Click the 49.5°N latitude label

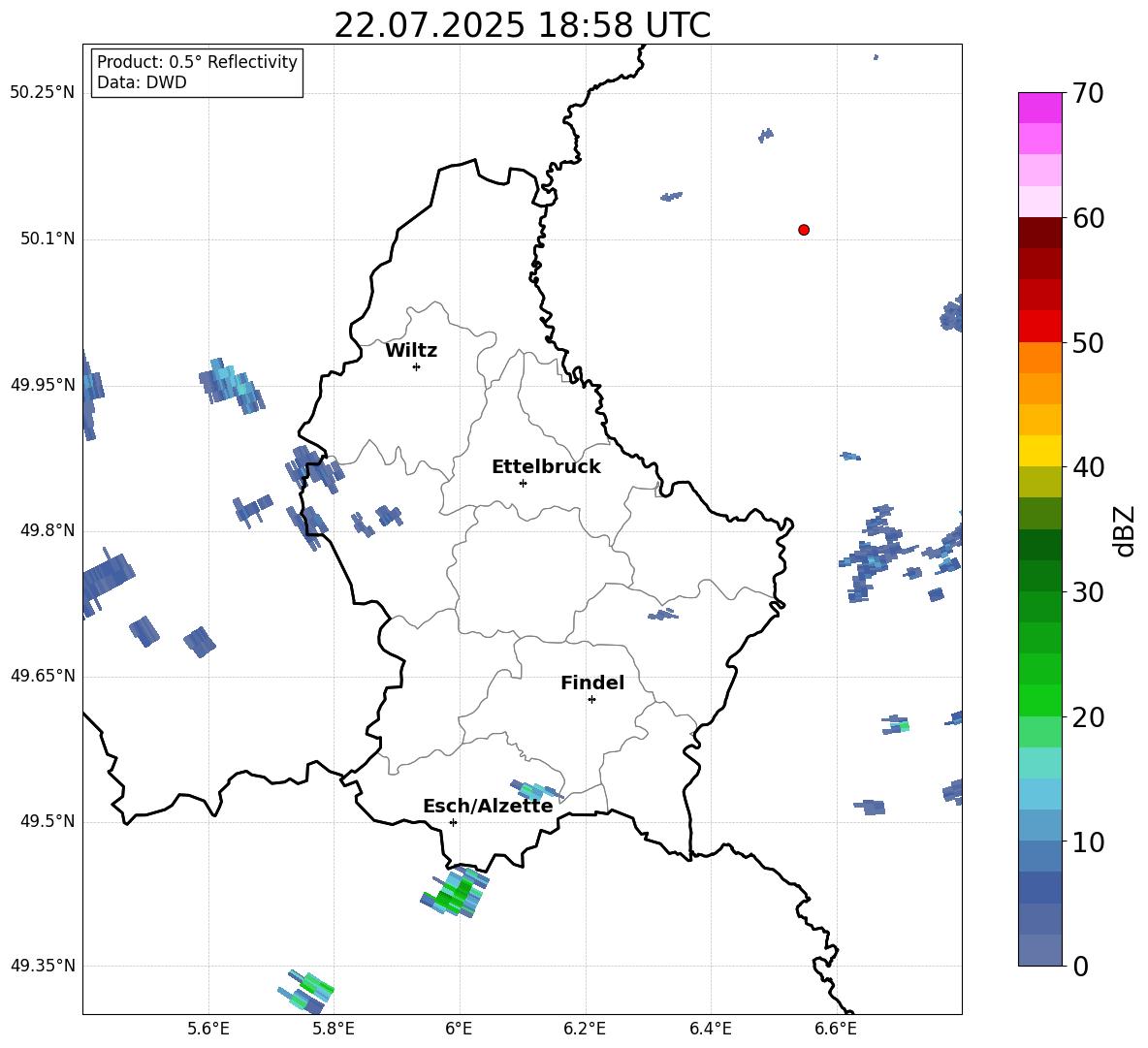[x=48, y=822]
